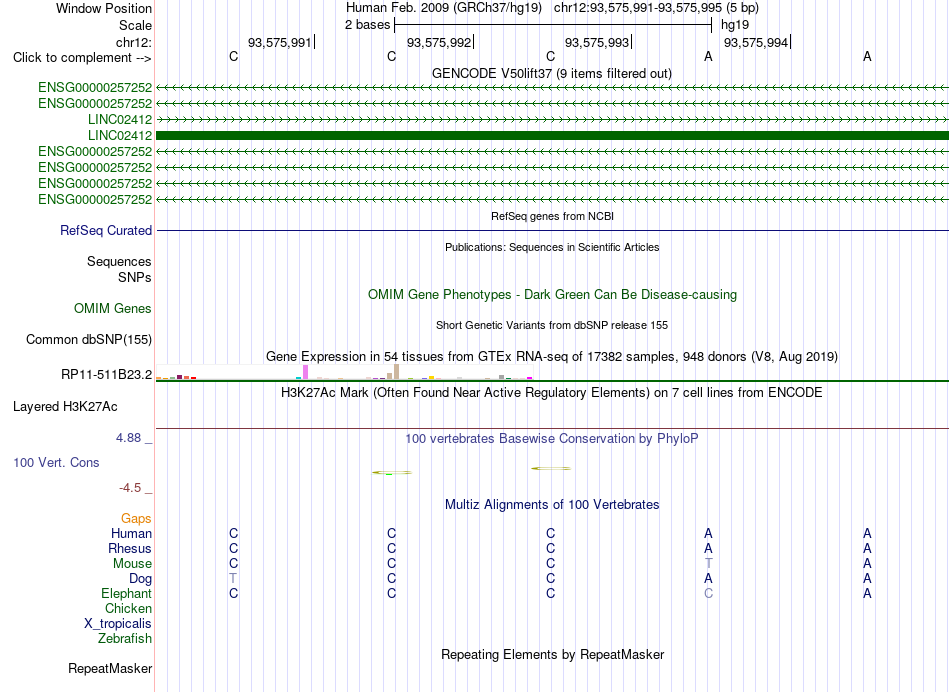This screenshot has height=692, width=950.
Task: Click the 'OMIM Genes' track label
Action: (x=113, y=308)
